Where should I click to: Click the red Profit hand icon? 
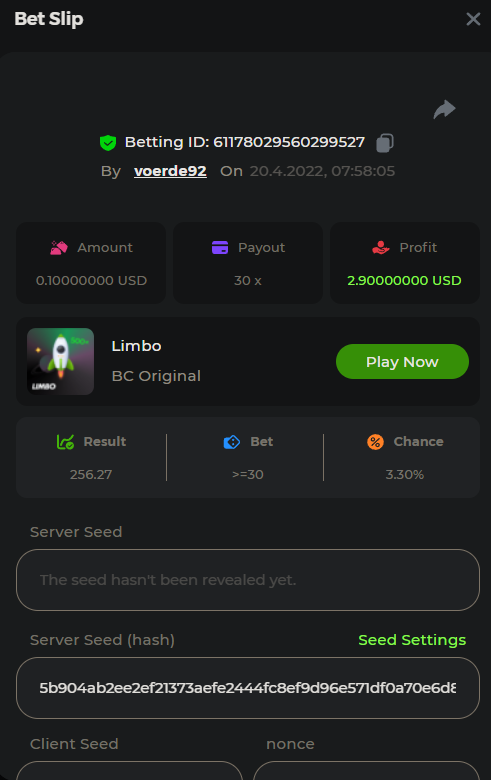[x=381, y=247]
